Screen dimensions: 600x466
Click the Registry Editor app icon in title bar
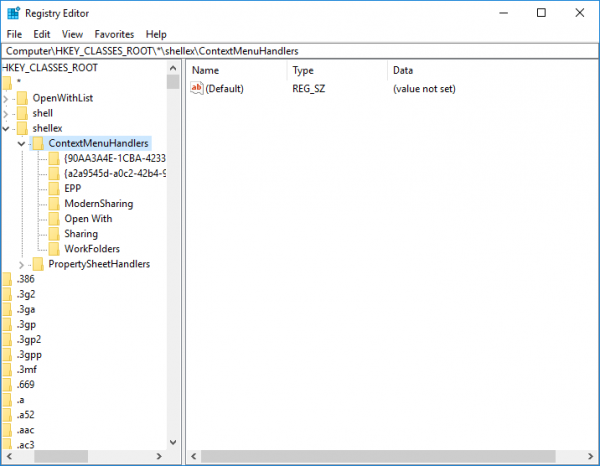click(13, 13)
